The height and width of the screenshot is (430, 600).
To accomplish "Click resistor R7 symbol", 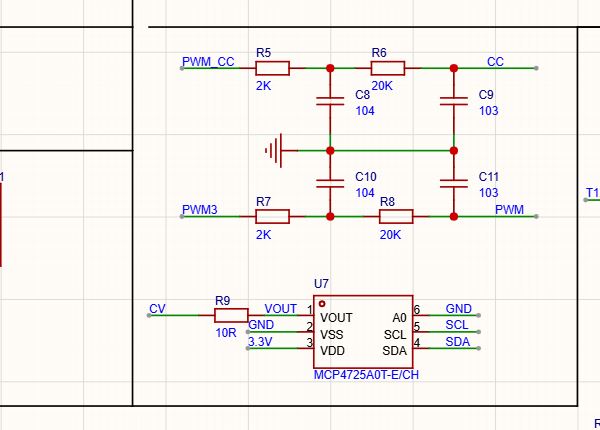I will pyautogui.click(x=272, y=217).
